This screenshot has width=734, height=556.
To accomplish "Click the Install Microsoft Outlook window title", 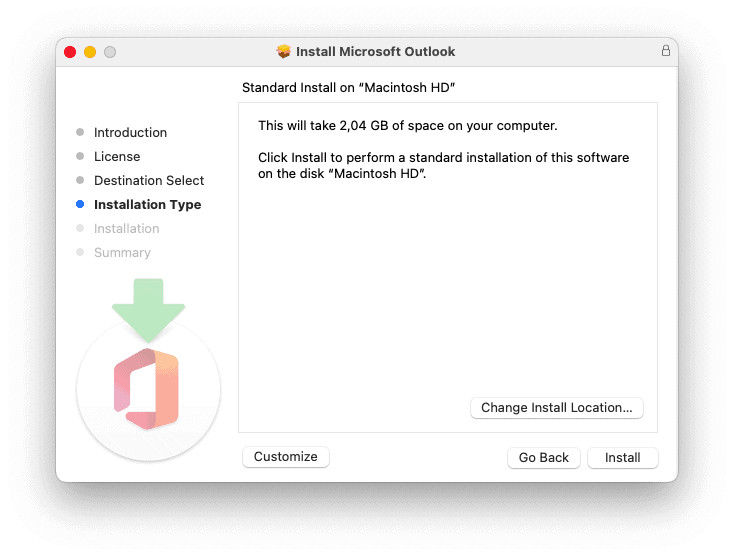I will point(375,51).
